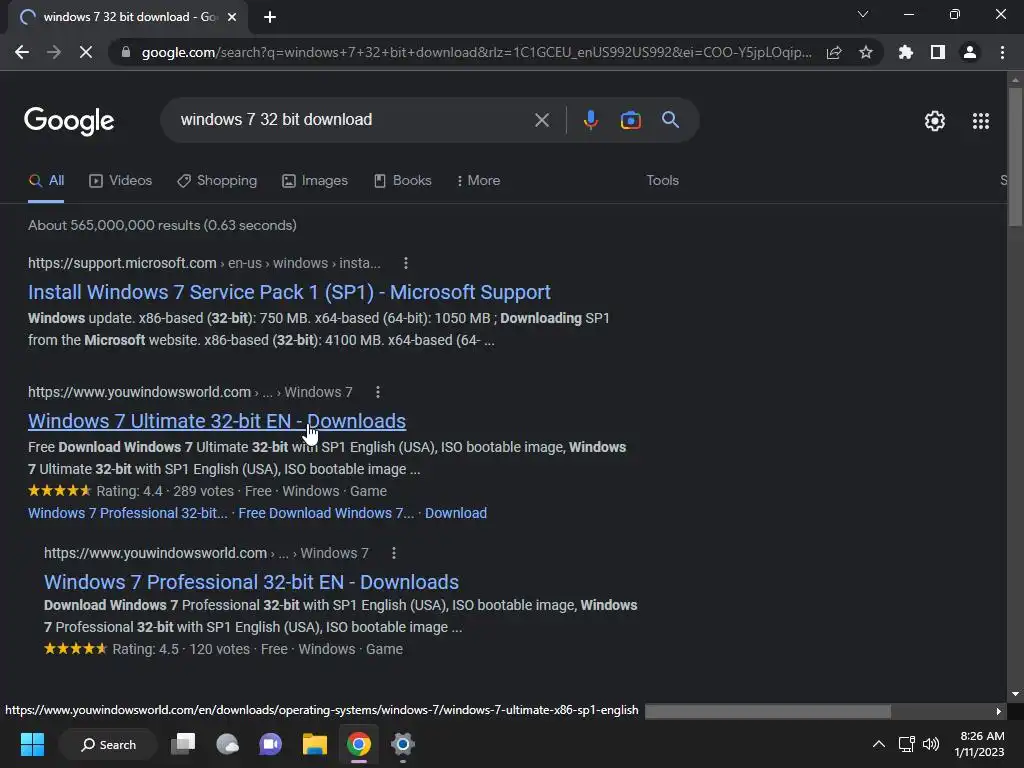This screenshot has width=1024, height=768.
Task: Open the Settings app from the taskbar
Action: pos(402,744)
